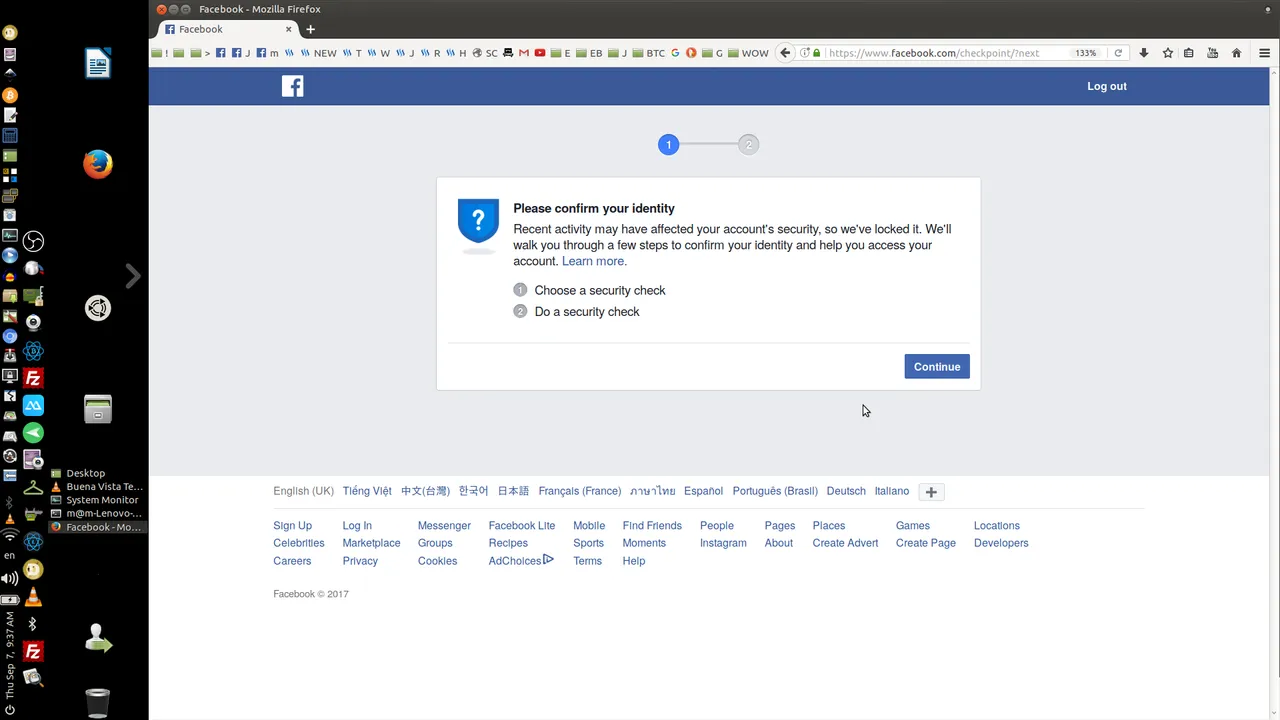The width and height of the screenshot is (1280, 720).
Task: Click the Instagram footer link
Action: coord(723,543)
